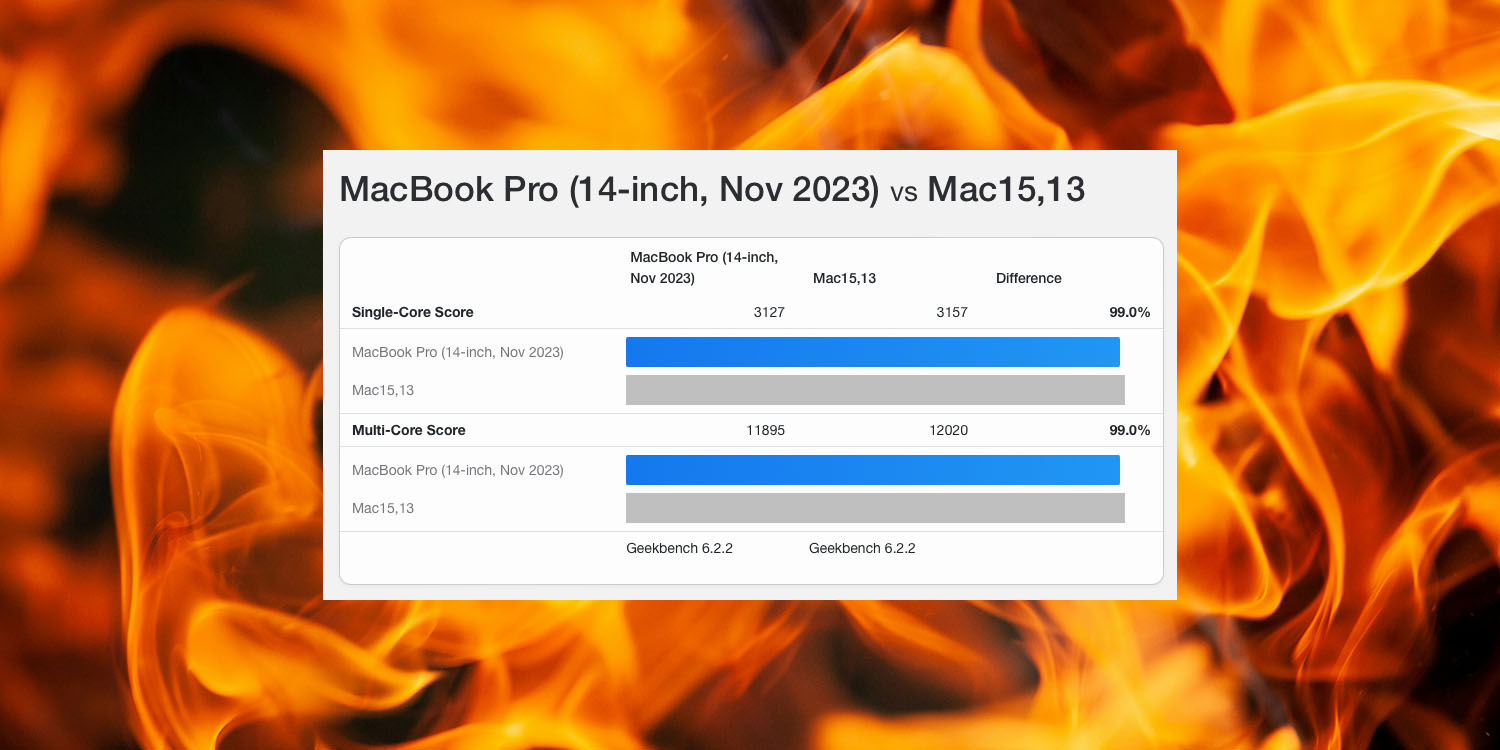Click the Difference column header

1028,278
